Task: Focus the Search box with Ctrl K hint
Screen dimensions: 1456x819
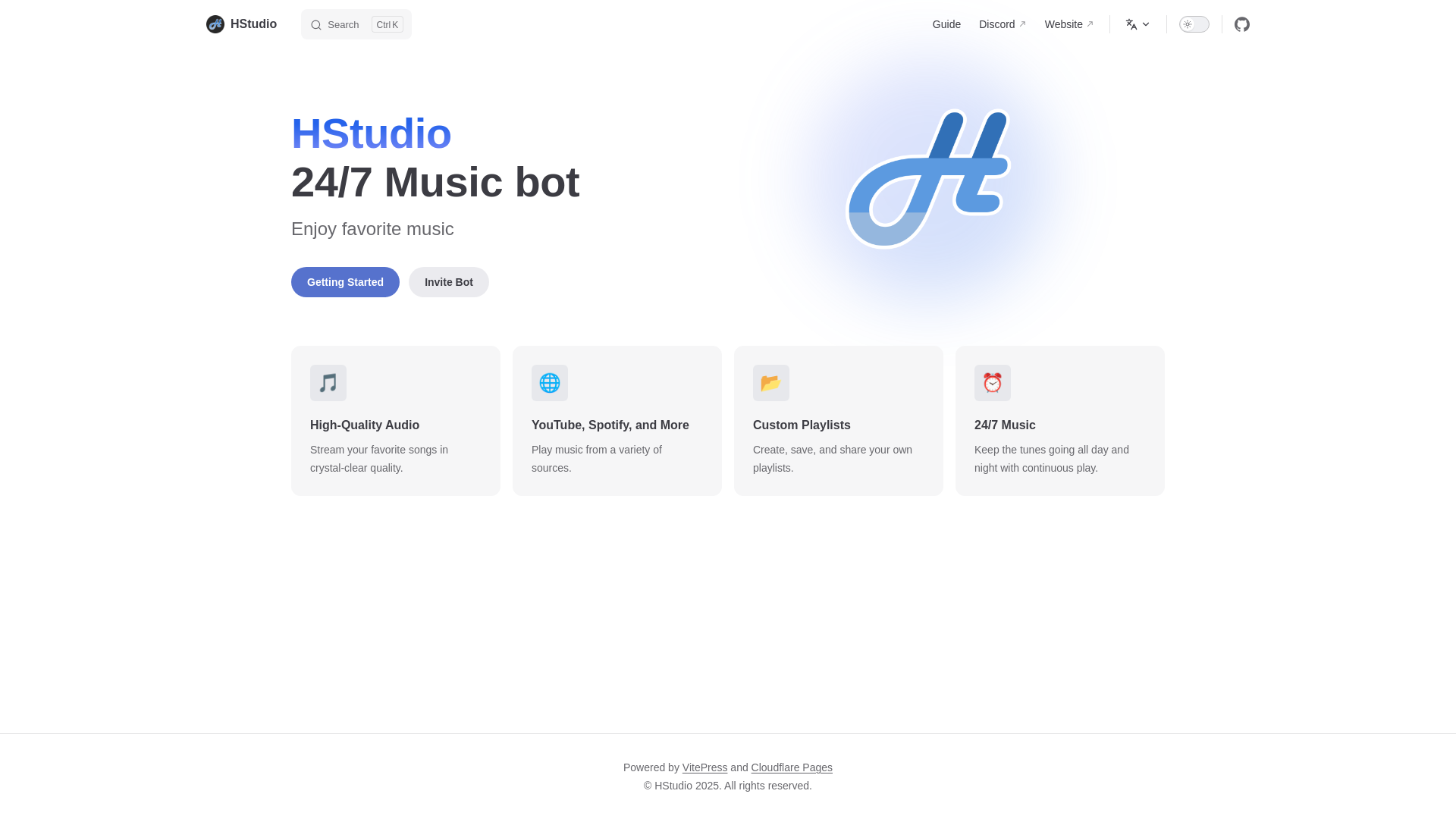Action: point(356,24)
